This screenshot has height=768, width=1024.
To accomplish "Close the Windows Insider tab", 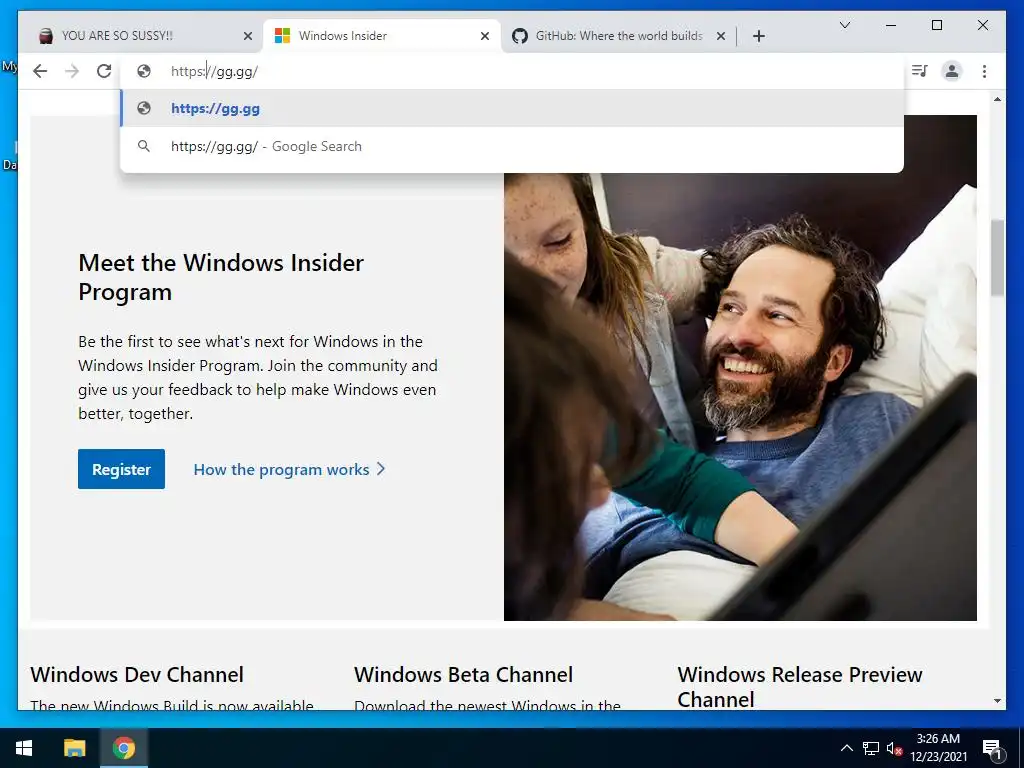I will coord(485,36).
